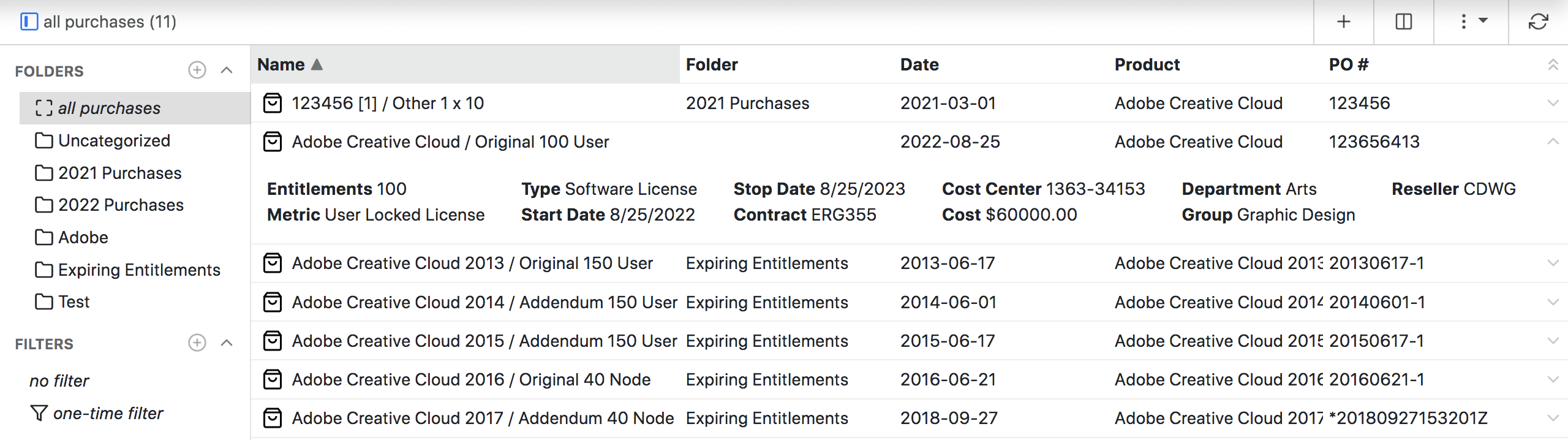Viewport: 1568px width, 440px height.
Task: Open the 2022 Purchases folder
Action: [121, 205]
